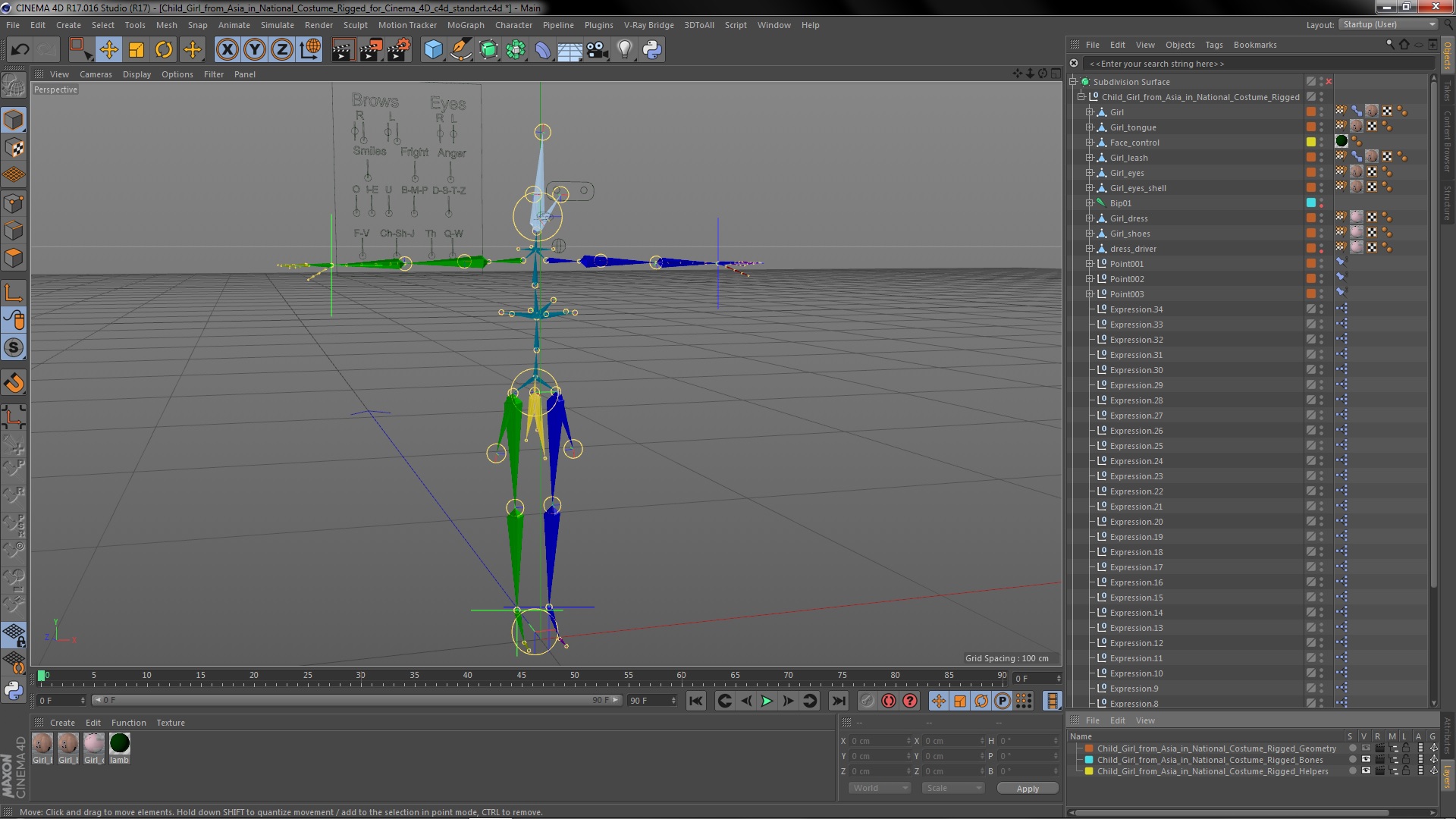
Task: Open the Layout dropdown Startup (User)
Action: (1389, 25)
